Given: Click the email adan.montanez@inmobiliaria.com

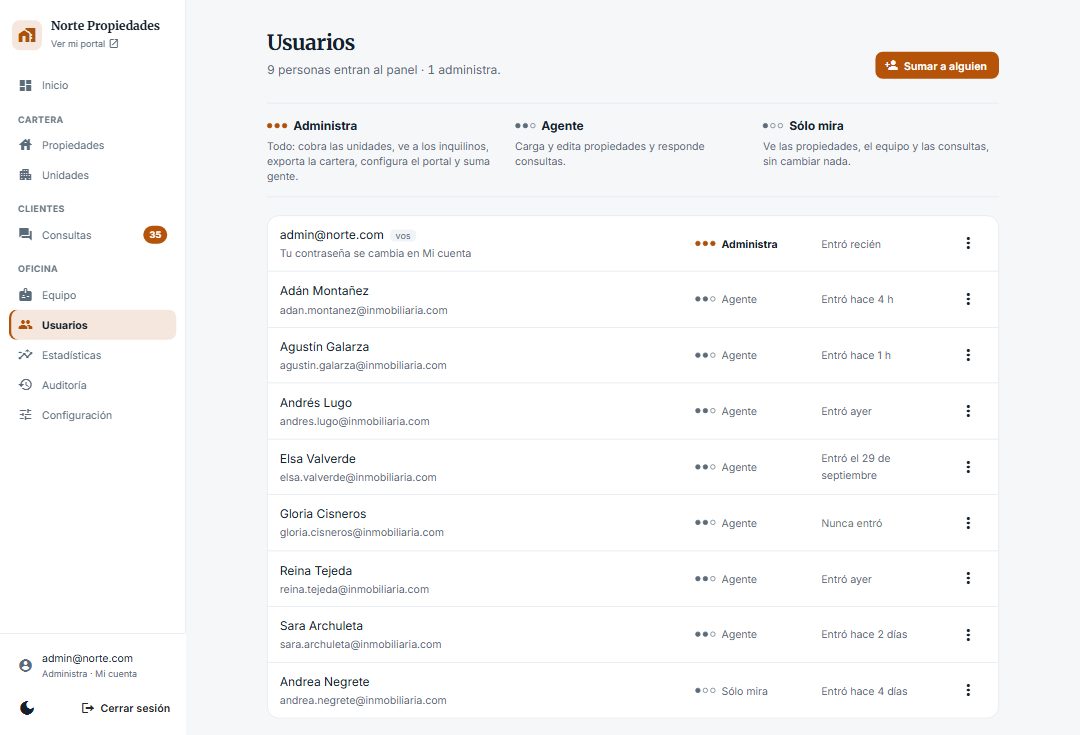Looking at the screenshot, I should (x=364, y=310).
